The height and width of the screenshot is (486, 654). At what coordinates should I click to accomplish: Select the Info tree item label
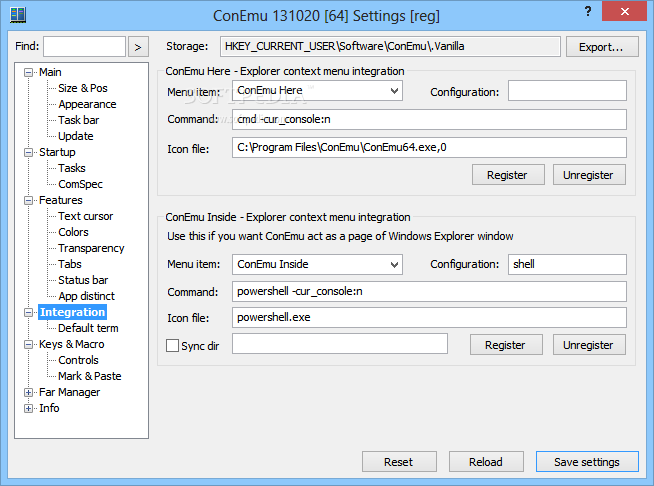(49, 408)
